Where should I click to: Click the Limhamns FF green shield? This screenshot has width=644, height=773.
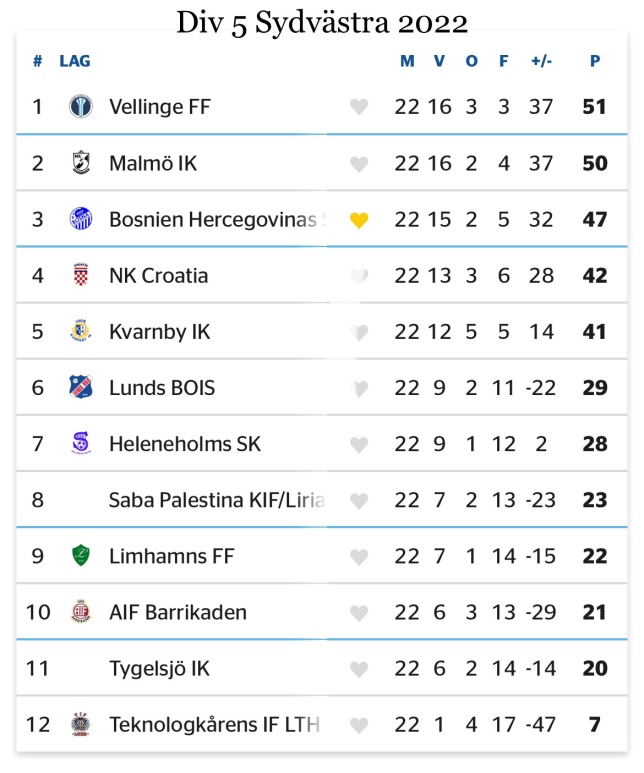coord(81,556)
